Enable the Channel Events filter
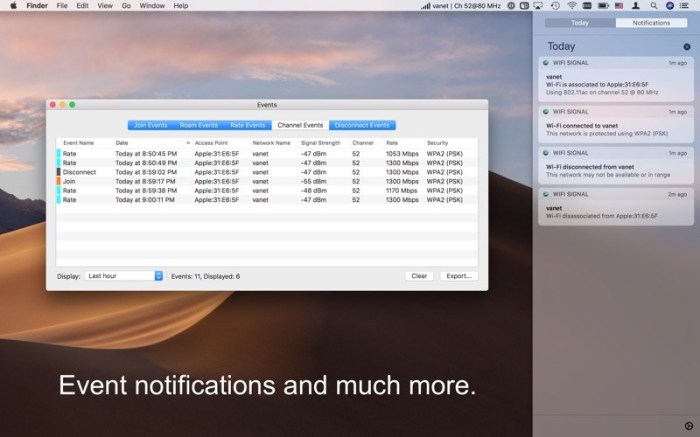The width and height of the screenshot is (700, 437). 300,125
